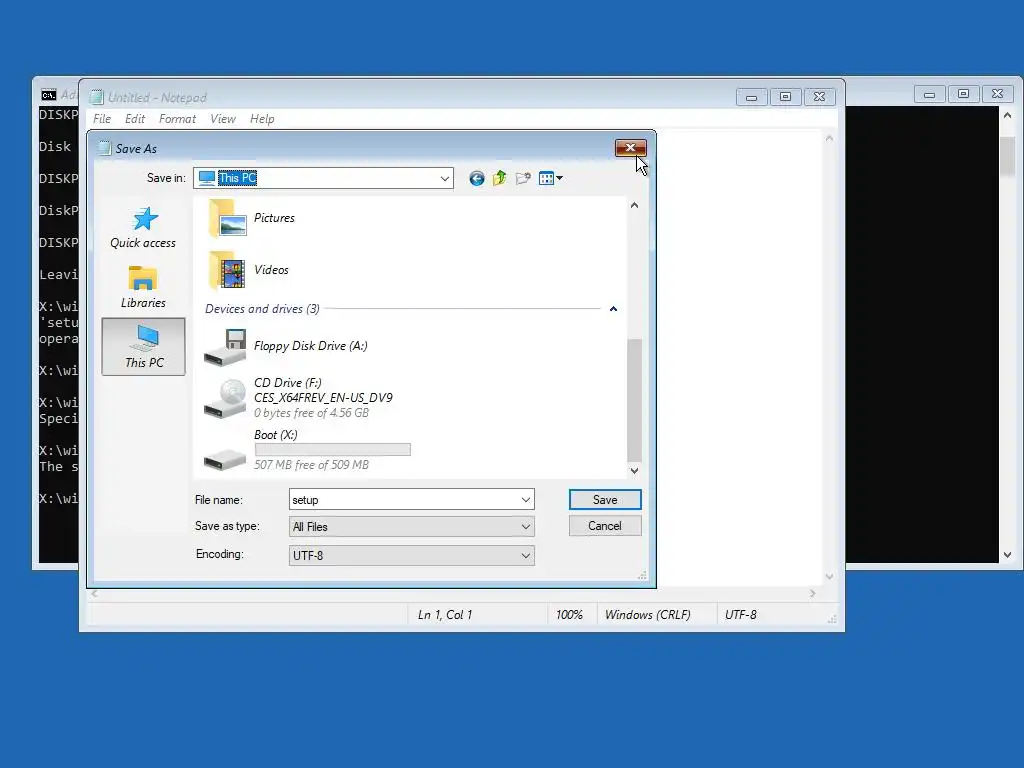Click '100%' zoom in status bar
Screen dimensions: 1024x768
coord(569,615)
